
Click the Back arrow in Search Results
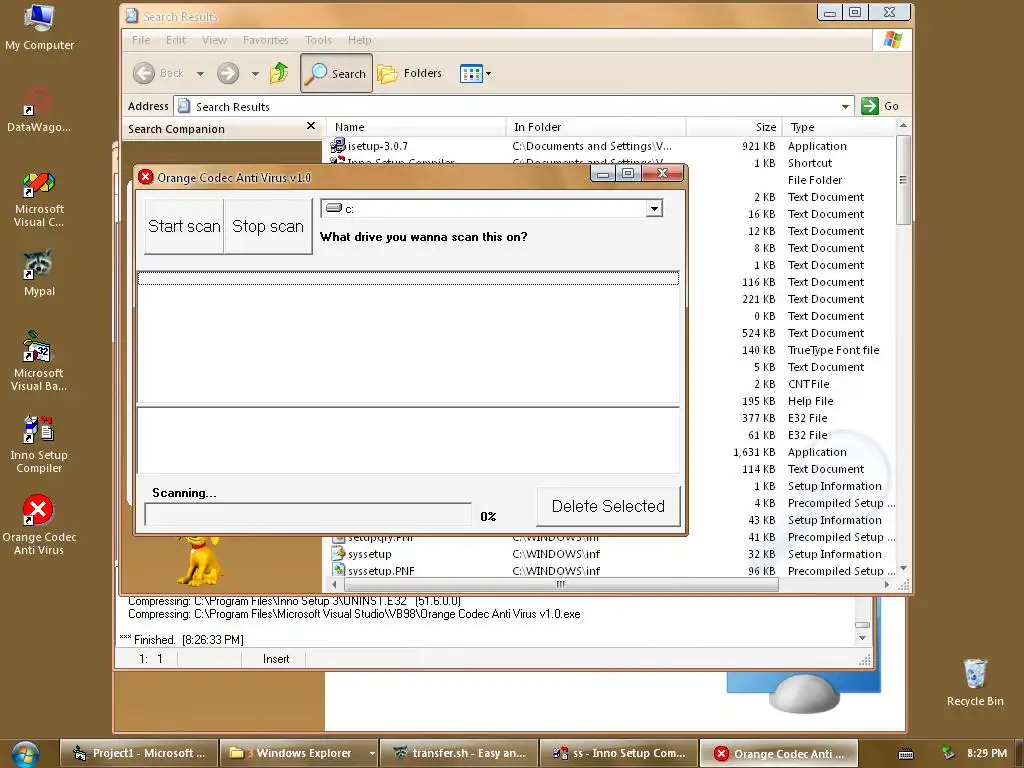[x=144, y=73]
